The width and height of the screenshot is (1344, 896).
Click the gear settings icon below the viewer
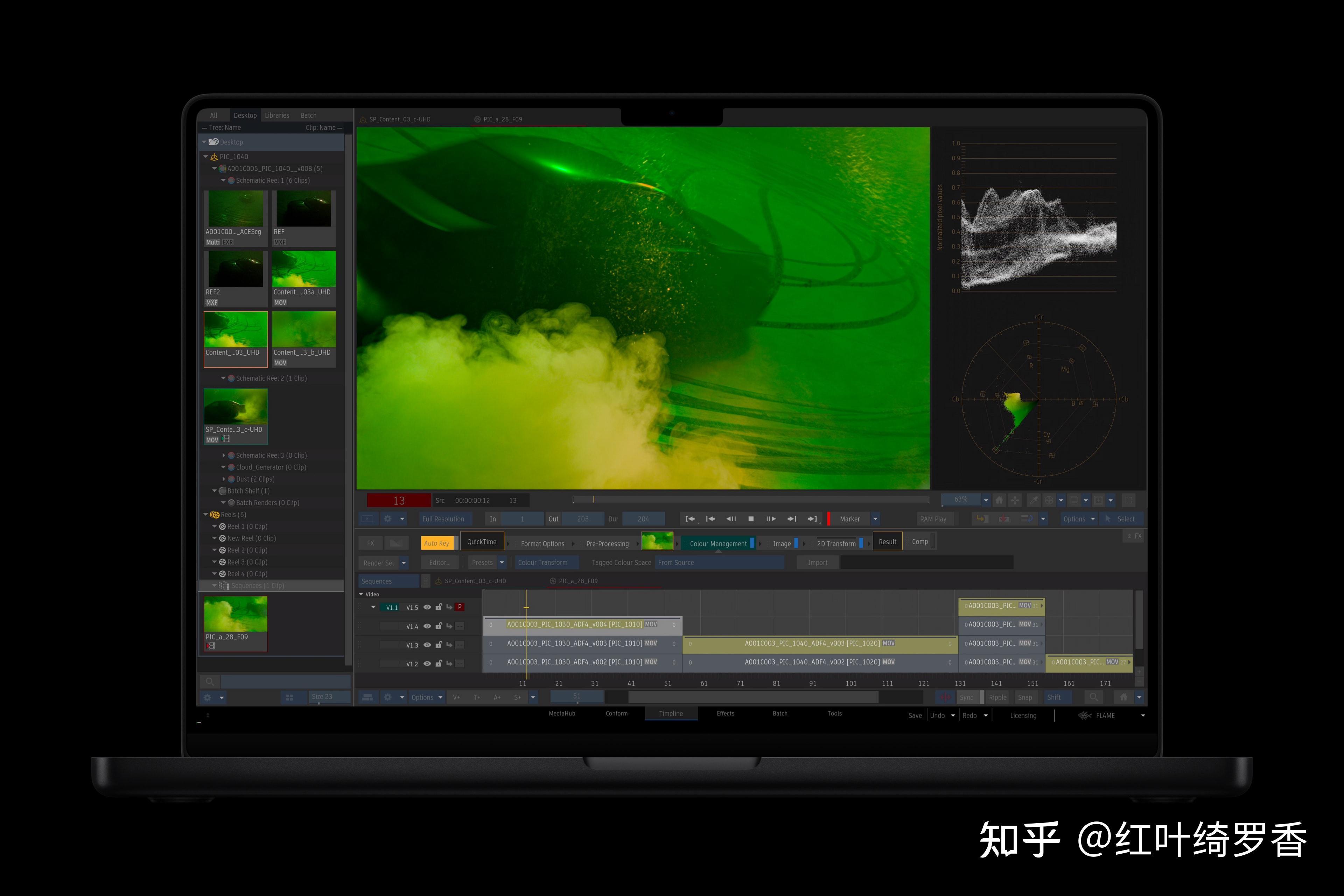(x=388, y=519)
